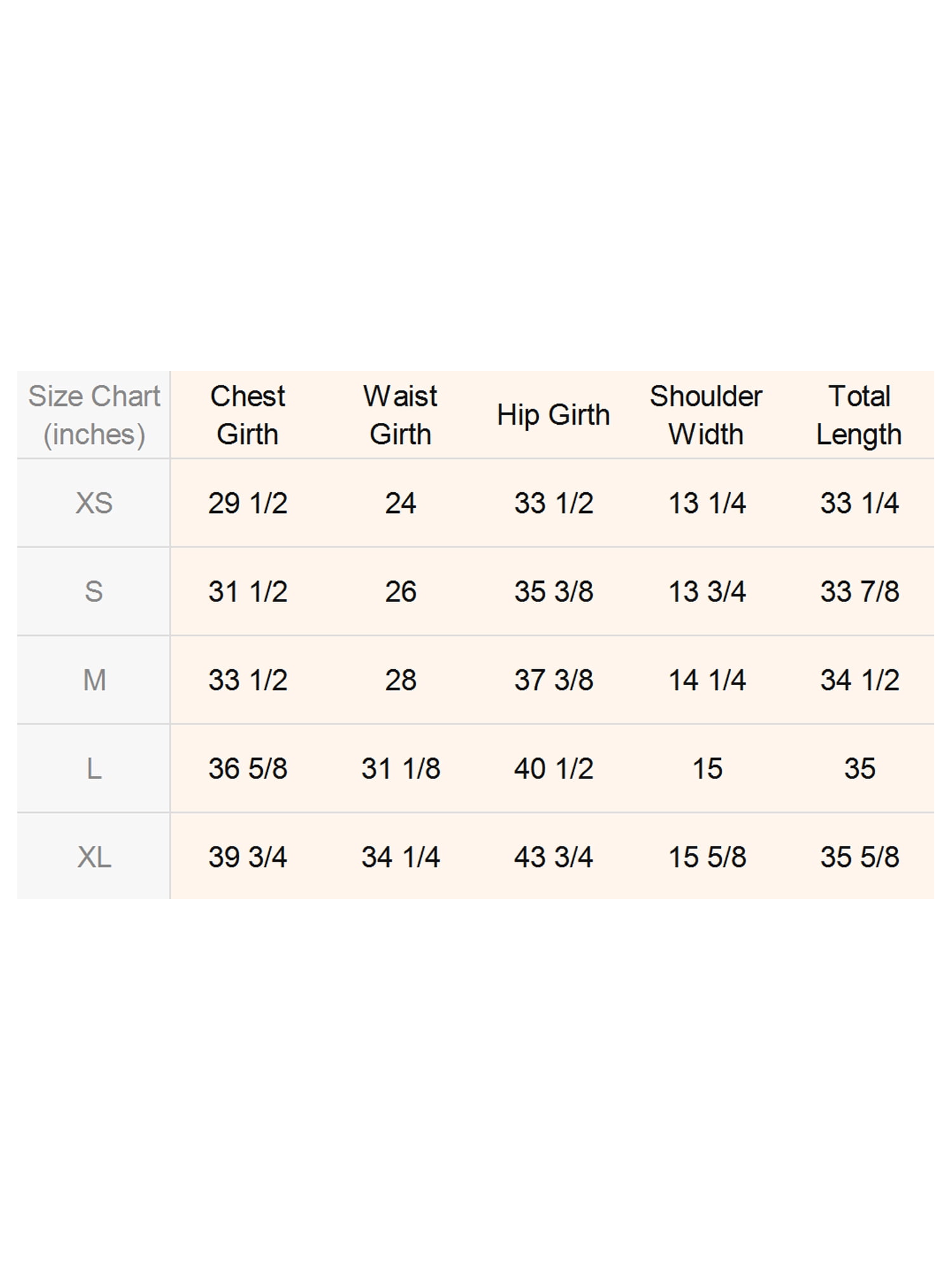Screen dimensions: 952x1270
Task: Select the S size row label
Action: click(x=94, y=592)
